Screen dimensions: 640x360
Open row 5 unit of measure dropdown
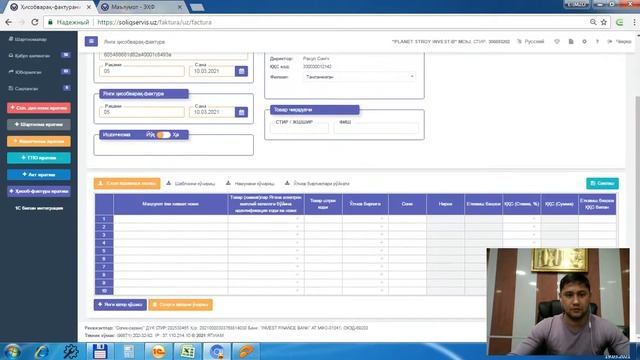tap(382, 251)
